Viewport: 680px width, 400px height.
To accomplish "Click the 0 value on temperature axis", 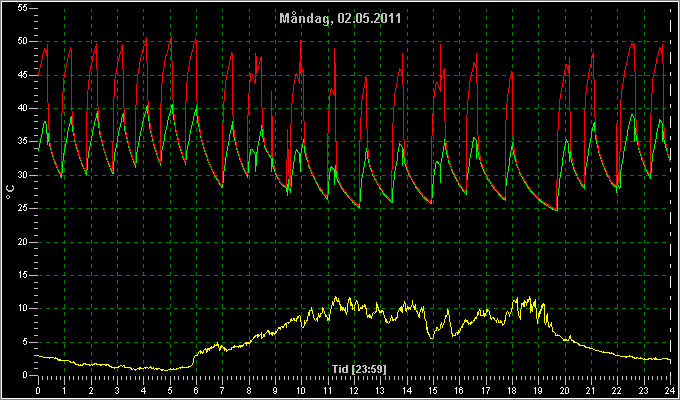I will tap(25, 375).
